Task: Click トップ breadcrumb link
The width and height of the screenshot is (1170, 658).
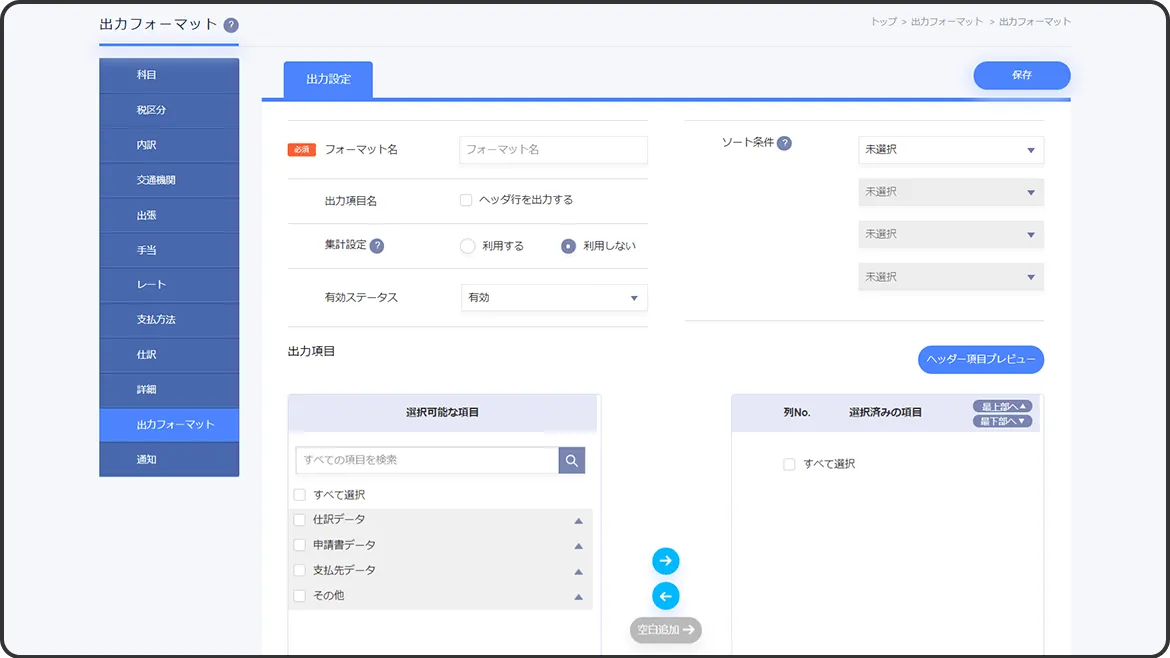Action: (x=883, y=22)
